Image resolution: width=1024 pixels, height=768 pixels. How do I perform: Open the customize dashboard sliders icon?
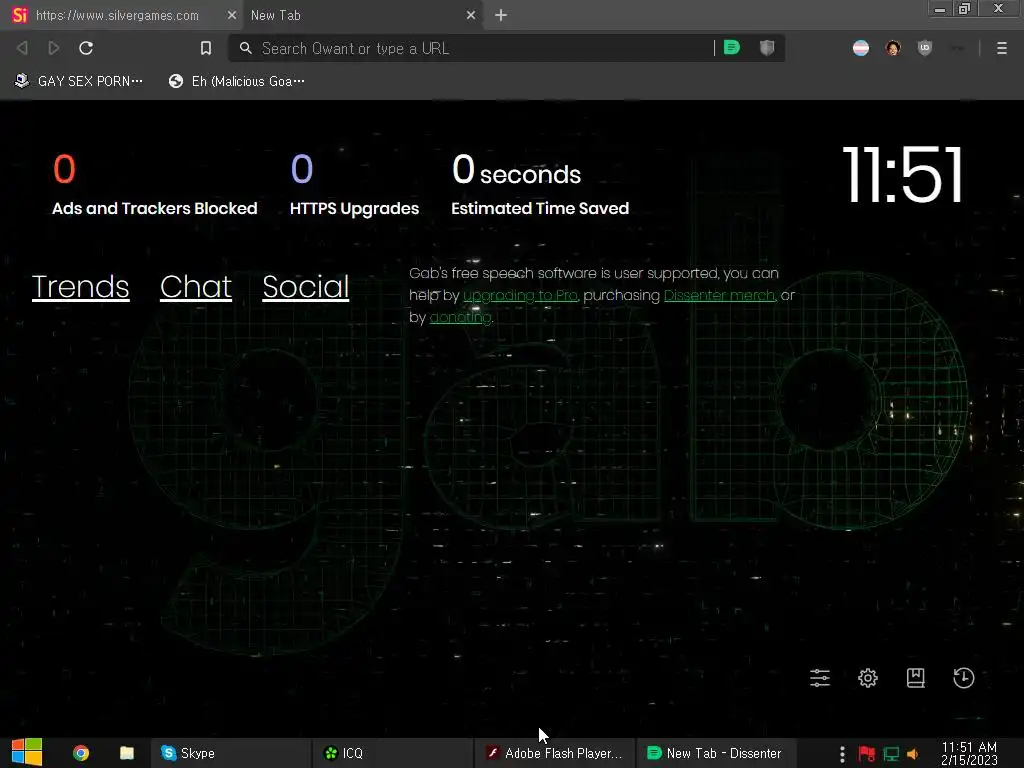pyautogui.click(x=820, y=678)
